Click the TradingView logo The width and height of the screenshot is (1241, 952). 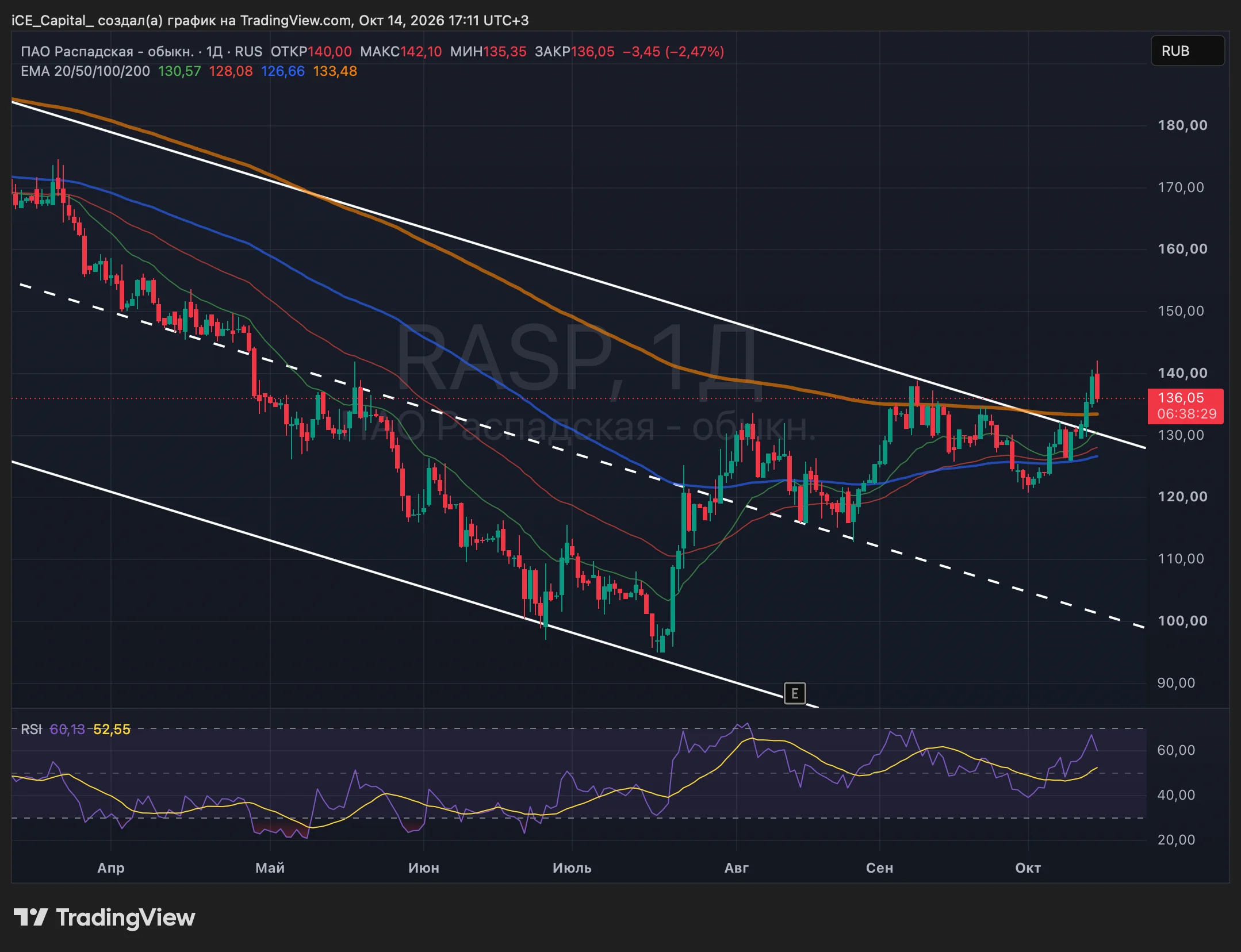[104, 918]
